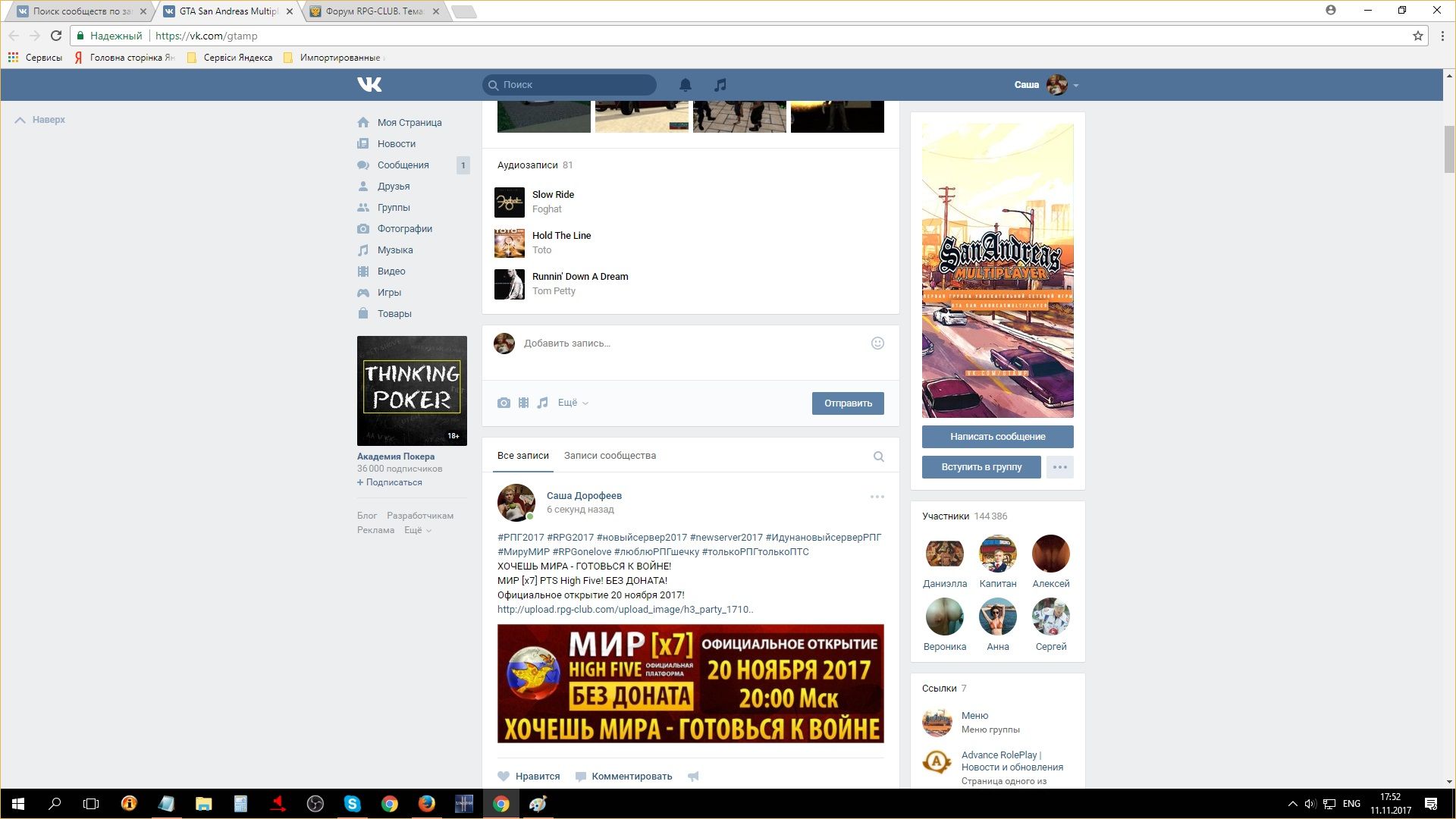
Task: Click Подписаться under Академия Покера
Action: [x=390, y=482]
